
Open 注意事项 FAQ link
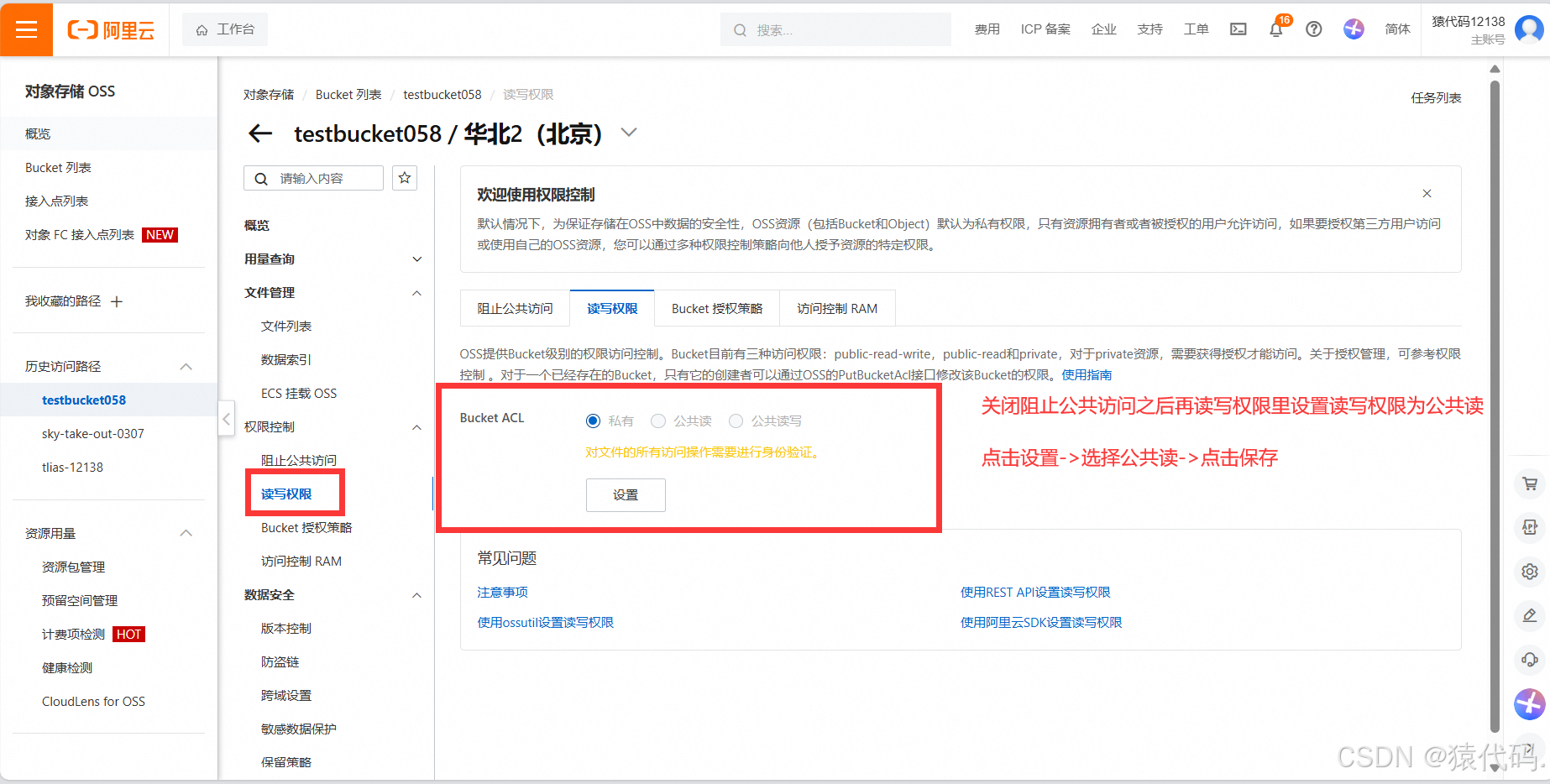tap(503, 593)
